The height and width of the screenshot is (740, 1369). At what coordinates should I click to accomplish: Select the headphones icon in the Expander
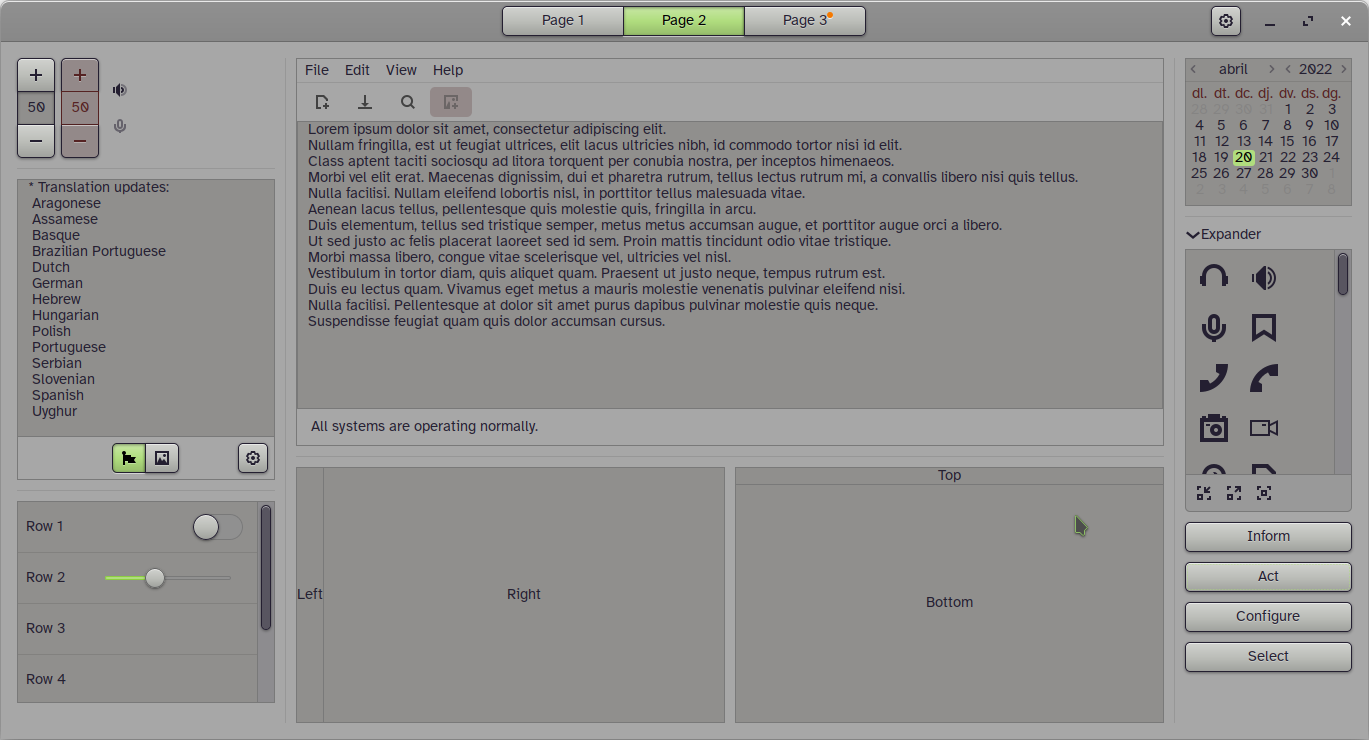(1213, 277)
